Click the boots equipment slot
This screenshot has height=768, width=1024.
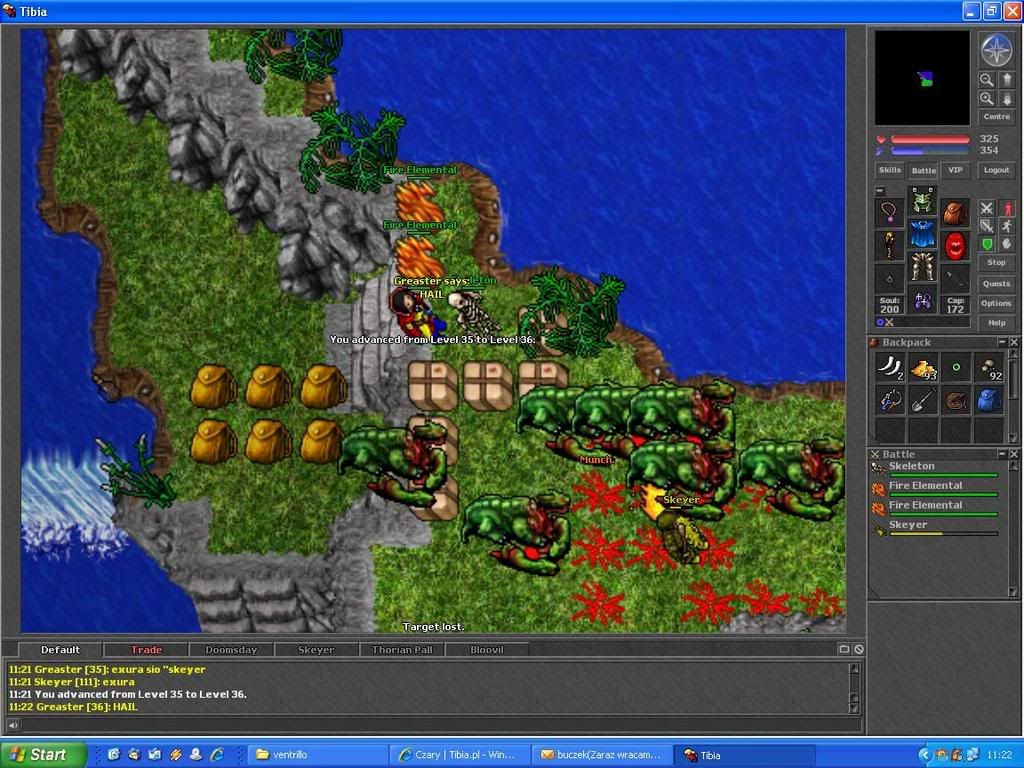click(x=922, y=300)
